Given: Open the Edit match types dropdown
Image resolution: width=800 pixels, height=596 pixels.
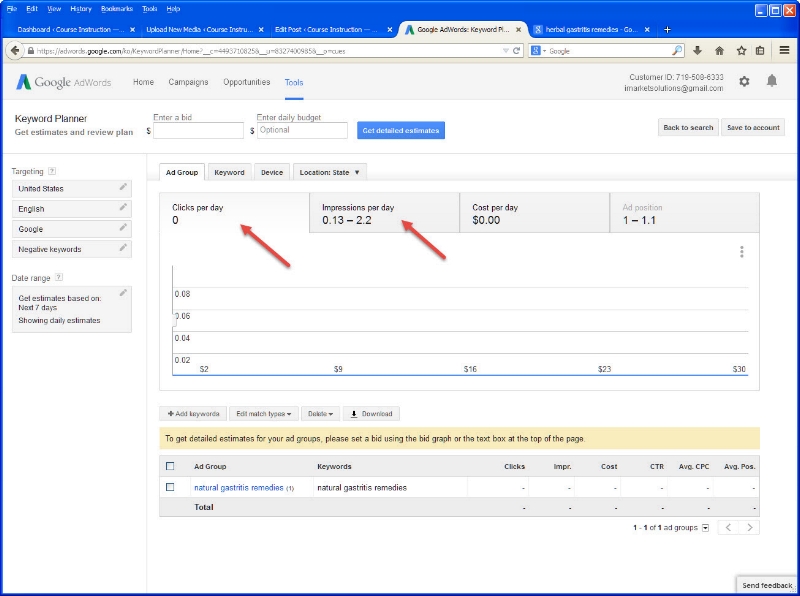Looking at the screenshot, I should coord(264,413).
